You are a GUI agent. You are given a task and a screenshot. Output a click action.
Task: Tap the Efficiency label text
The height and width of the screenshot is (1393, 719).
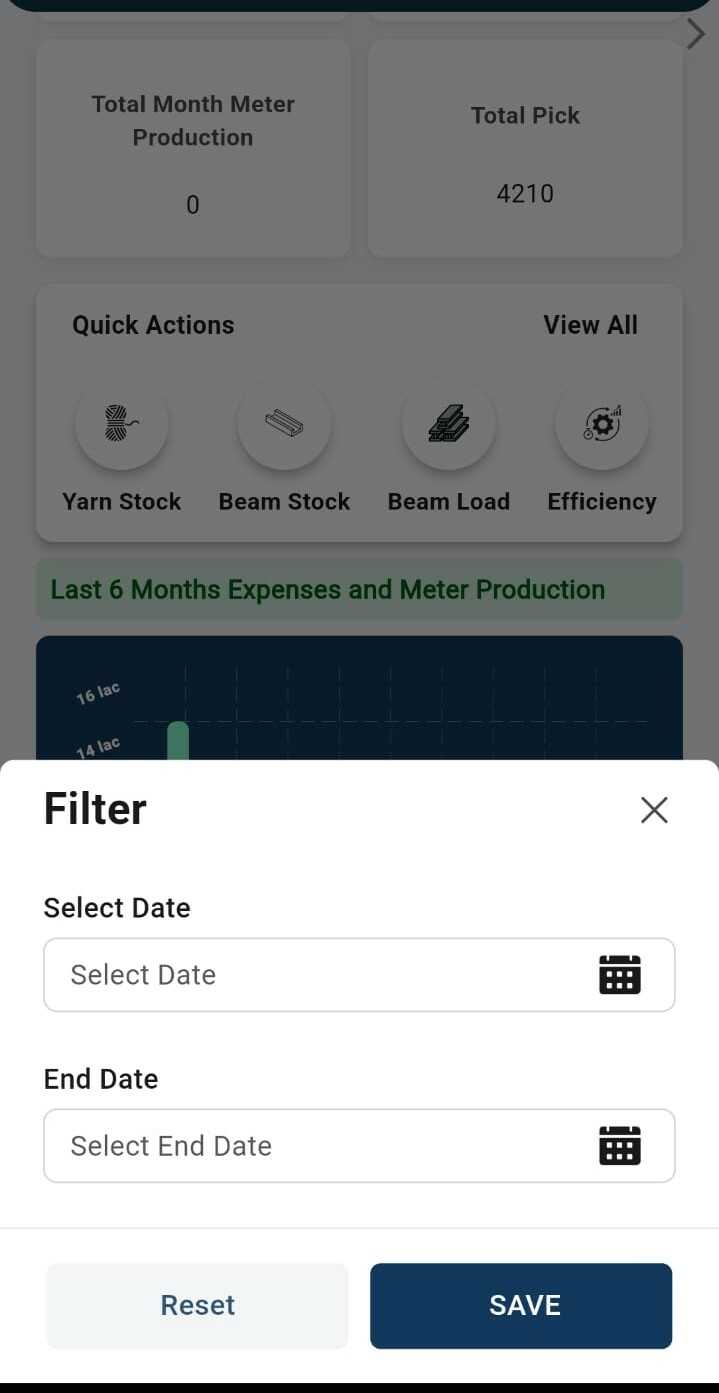coord(602,502)
